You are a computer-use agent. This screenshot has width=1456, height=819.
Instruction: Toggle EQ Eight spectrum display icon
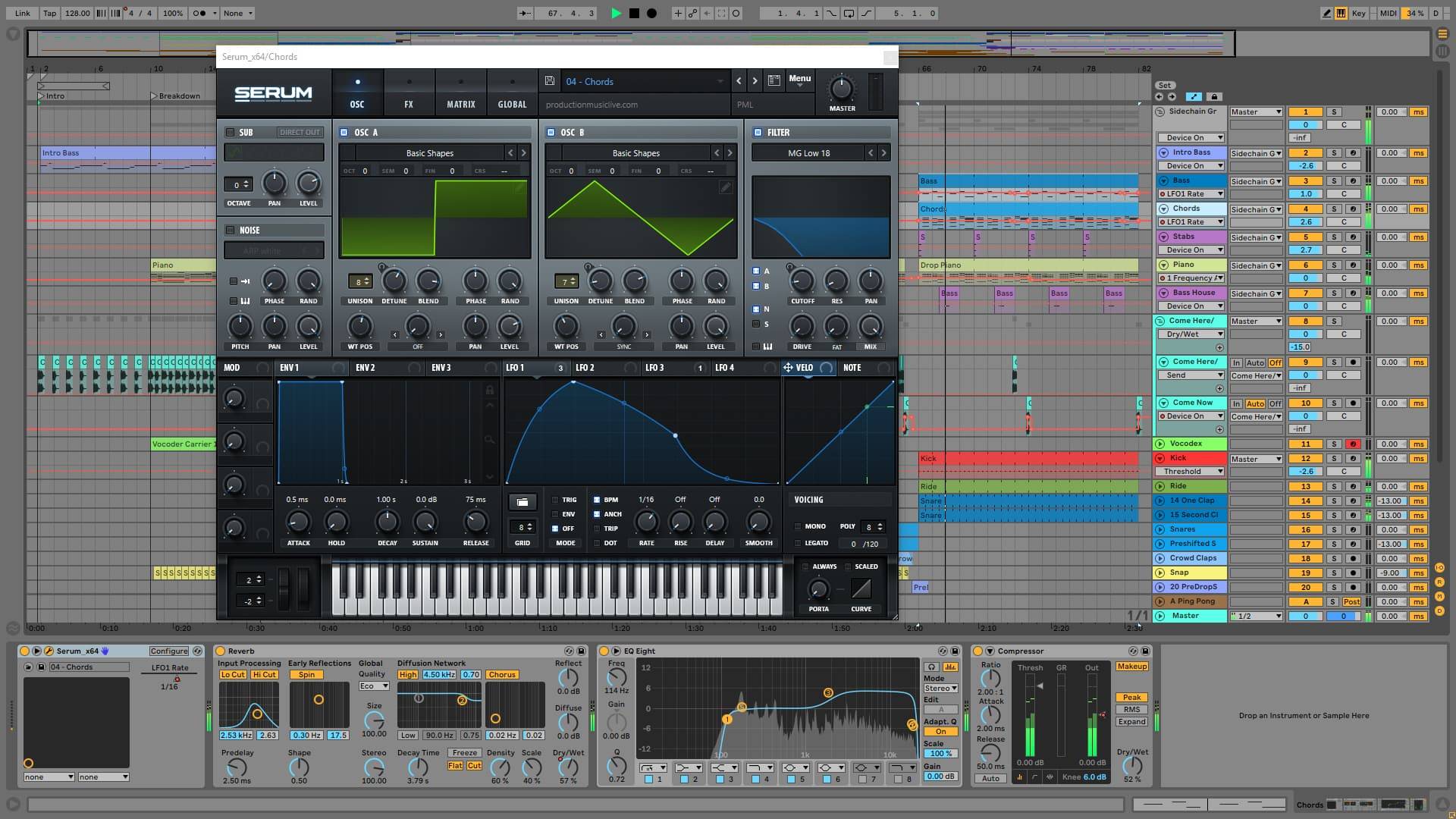950,667
